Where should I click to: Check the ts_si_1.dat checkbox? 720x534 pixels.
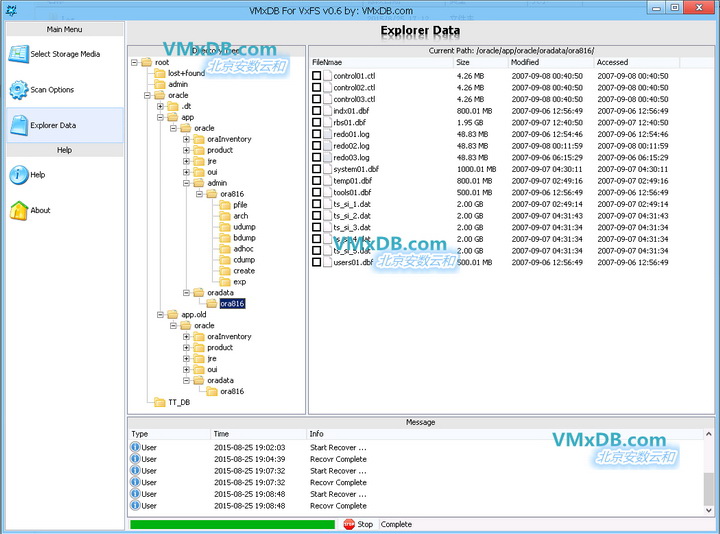point(316,203)
